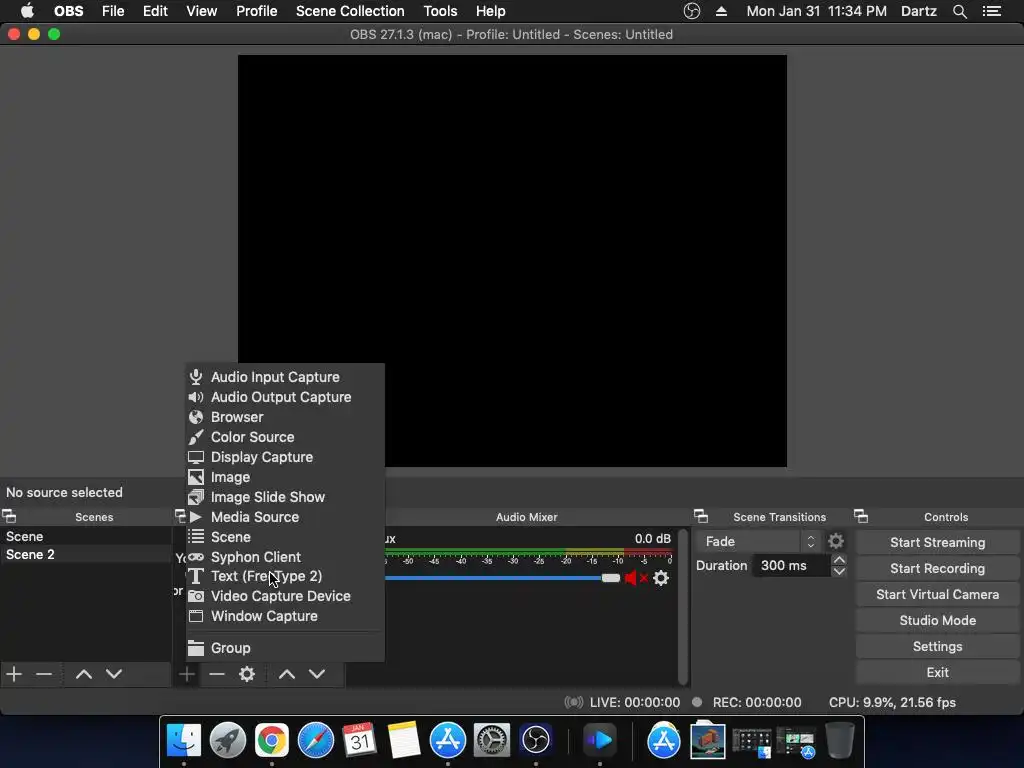Viewport: 1024px width, 768px height.
Task: Select Scene in Scenes list
Action: click(x=86, y=536)
